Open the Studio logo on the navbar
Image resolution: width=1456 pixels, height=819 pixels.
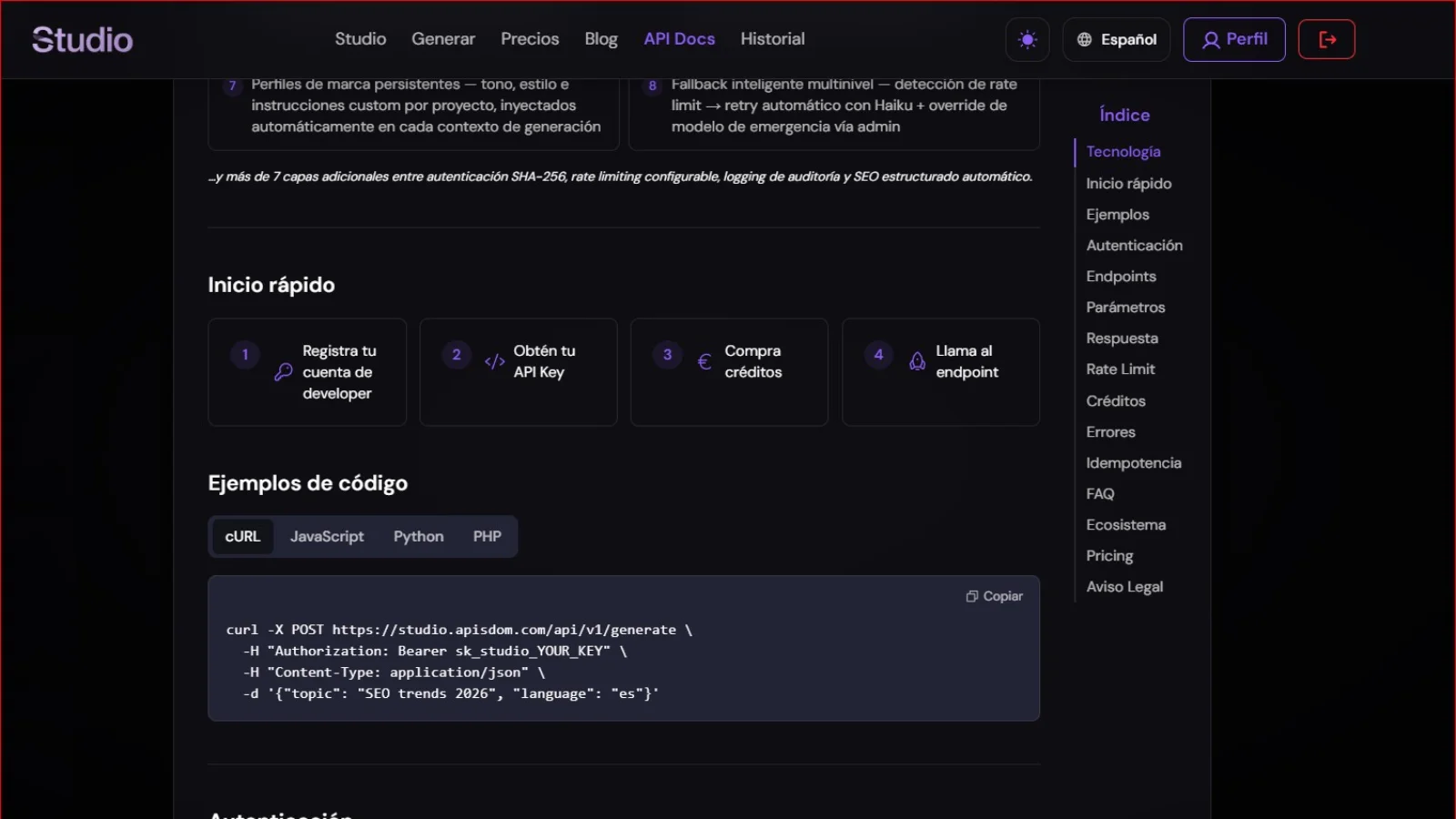81,39
